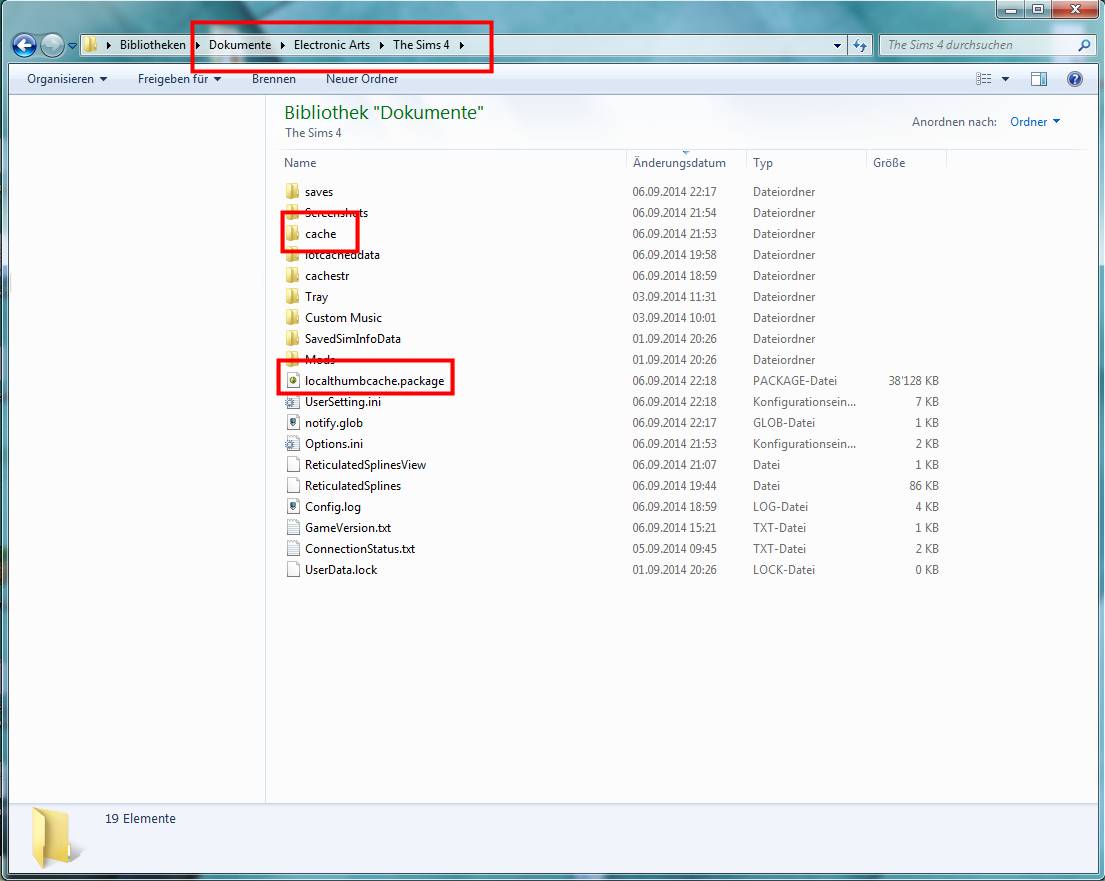Open the address bar history dropdown
This screenshot has width=1105, height=881.
(837, 45)
